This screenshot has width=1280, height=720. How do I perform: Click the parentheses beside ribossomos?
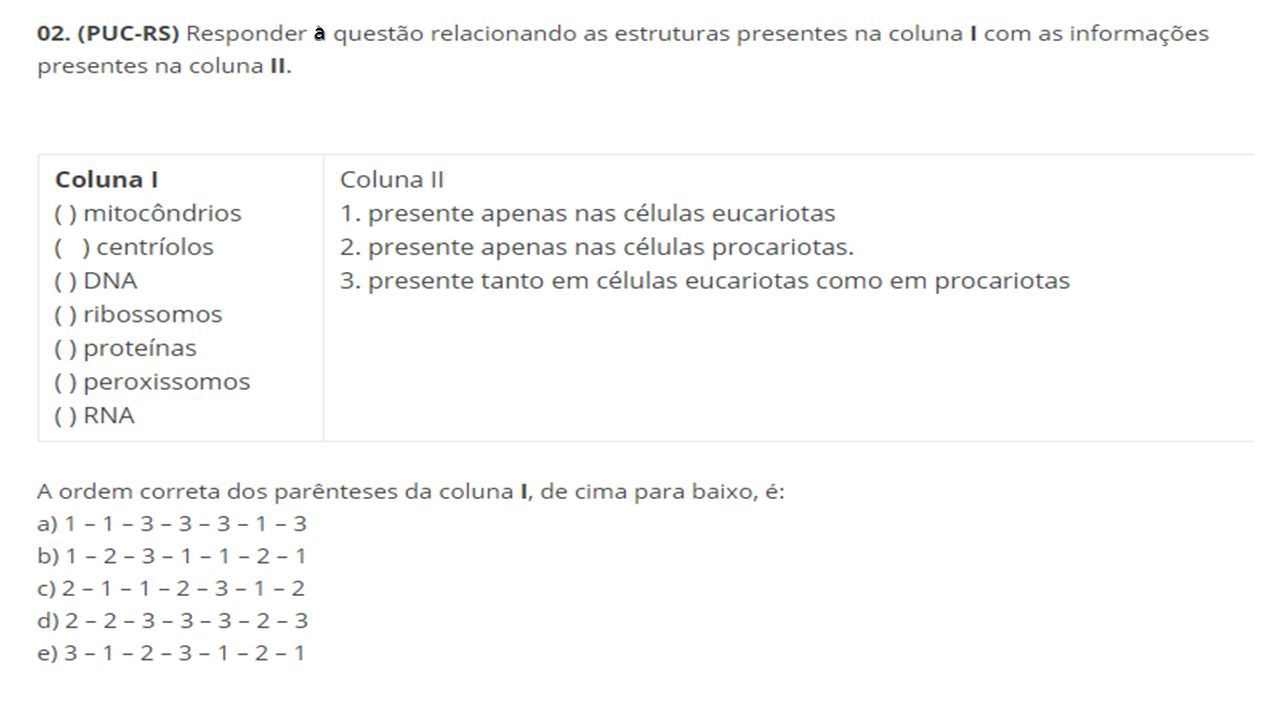click(66, 314)
